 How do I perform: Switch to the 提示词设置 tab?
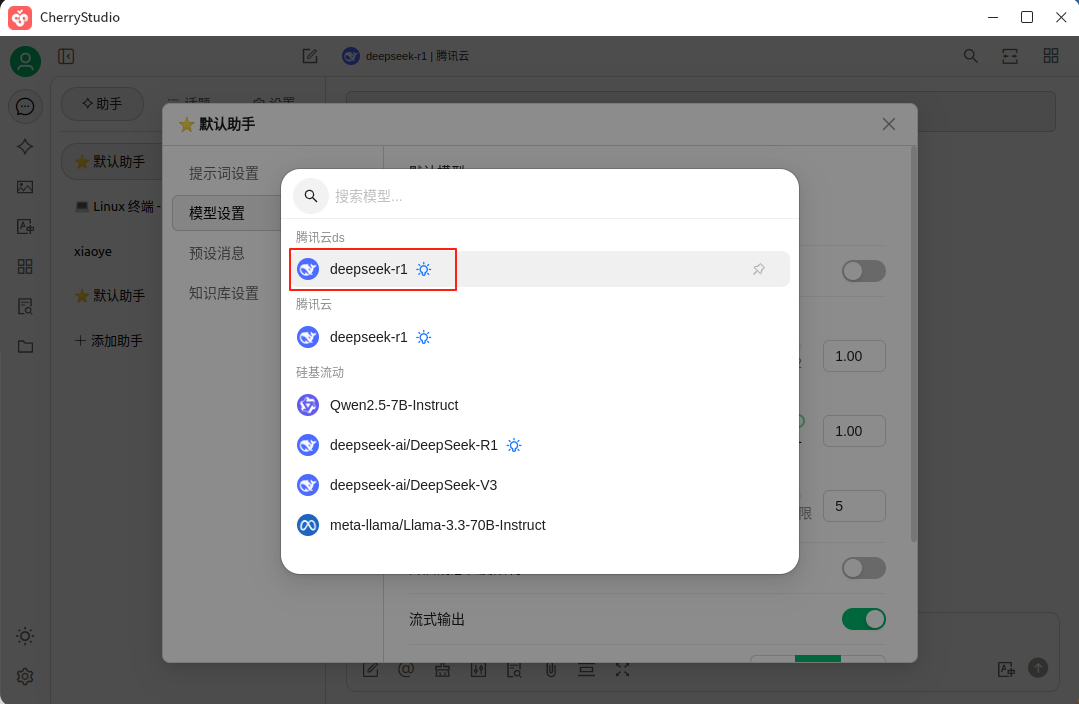(x=224, y=173)
